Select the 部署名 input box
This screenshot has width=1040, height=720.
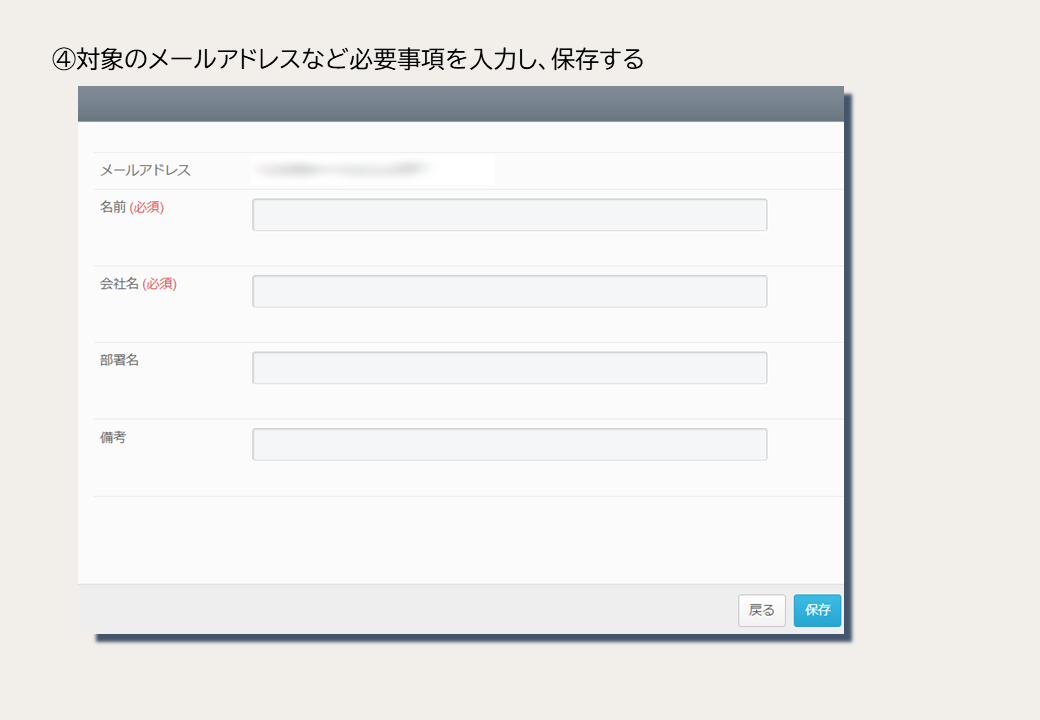pyautogui.click(x=509, y=368)
